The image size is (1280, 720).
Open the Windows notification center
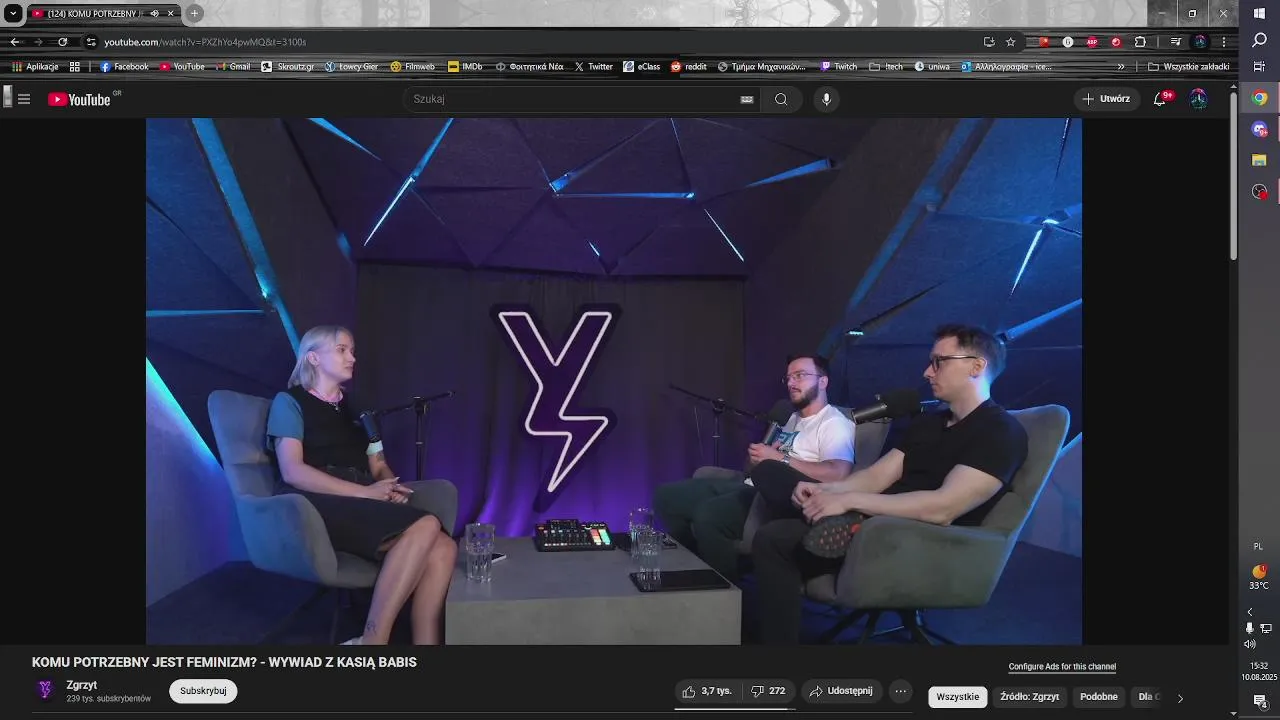1260,701
